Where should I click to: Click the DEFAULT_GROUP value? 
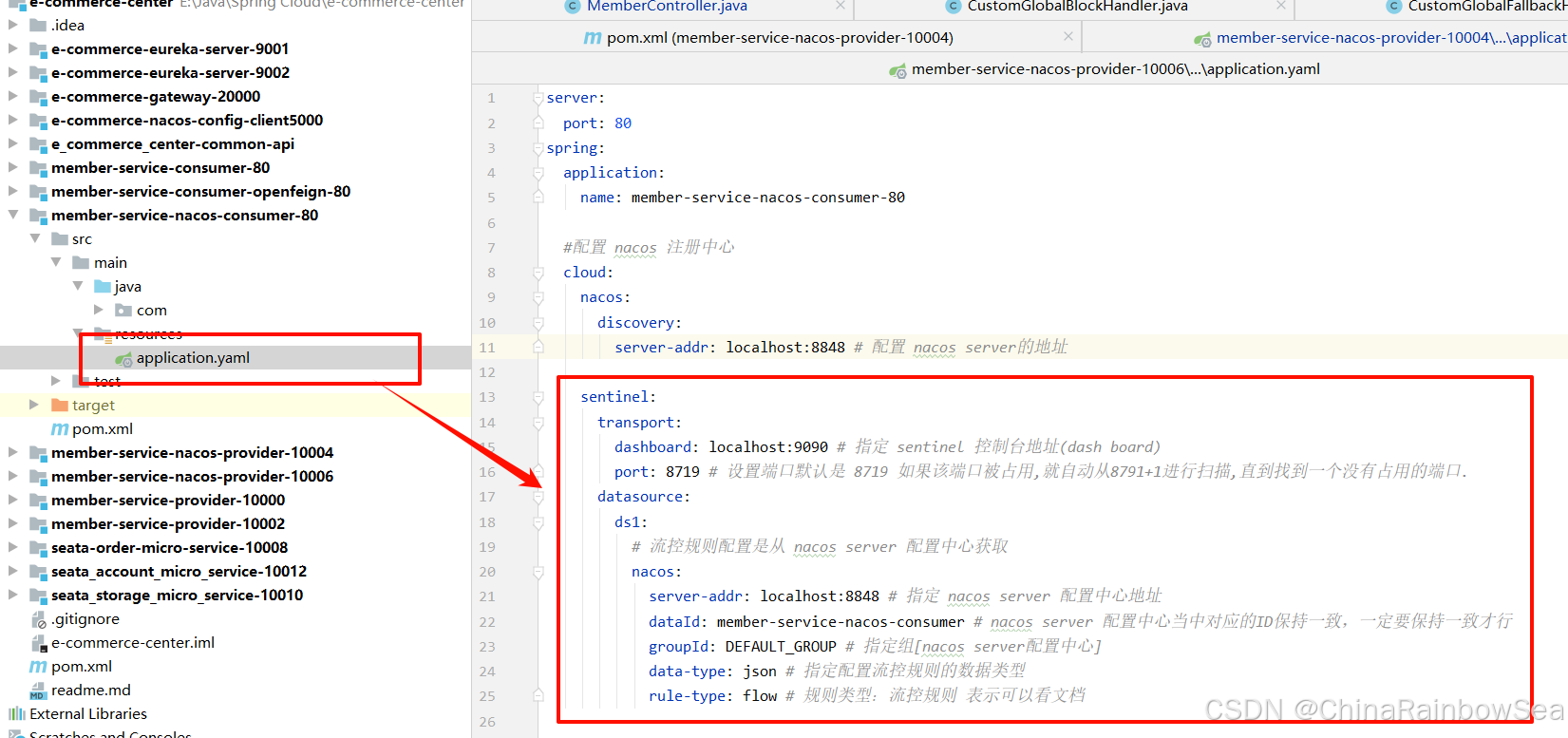[x=781, y=647]
